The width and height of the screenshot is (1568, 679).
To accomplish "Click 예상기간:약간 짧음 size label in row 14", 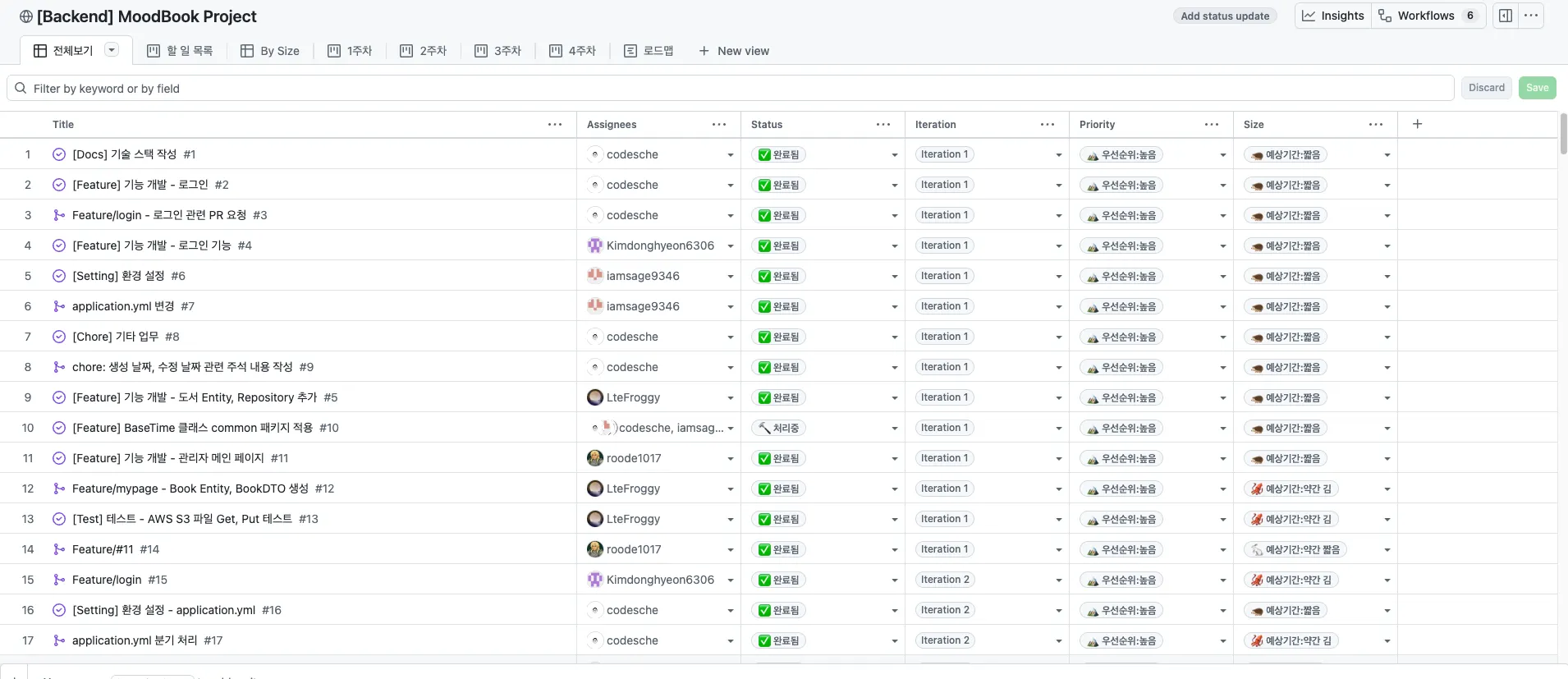I will tap(1295, 549).
